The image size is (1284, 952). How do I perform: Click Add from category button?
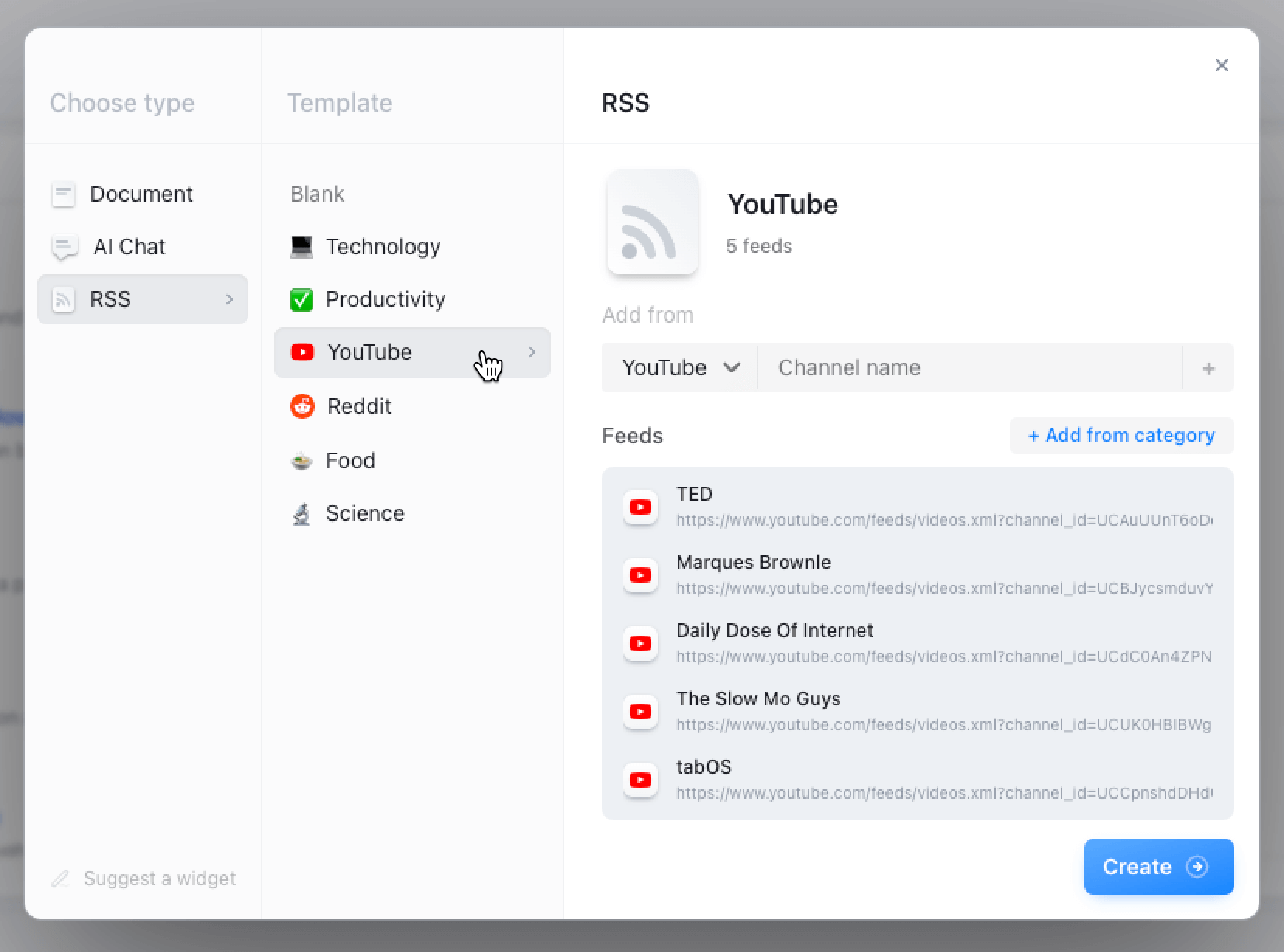pyautogui.click(x=1121, y=436)
